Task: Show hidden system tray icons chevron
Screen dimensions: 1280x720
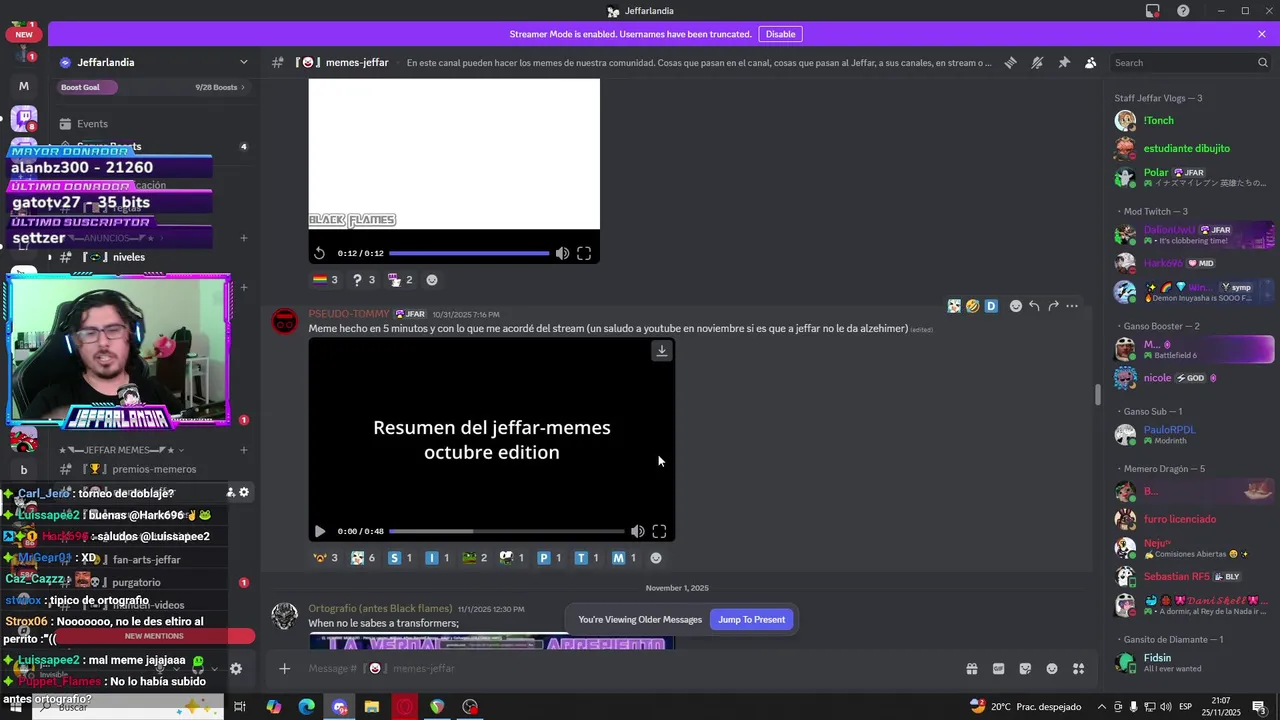Action: pos(1101,707)
